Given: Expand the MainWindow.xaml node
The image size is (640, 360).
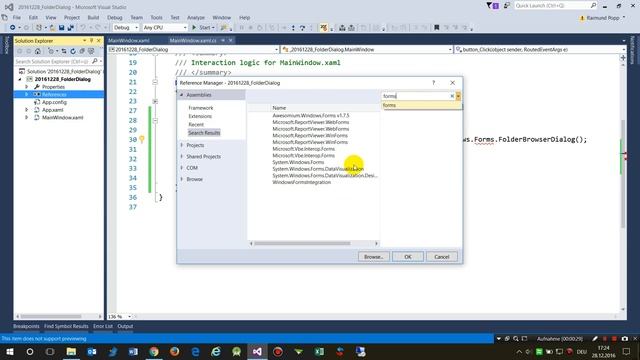Looking at the screenshot, I should (x=27, y=118).
